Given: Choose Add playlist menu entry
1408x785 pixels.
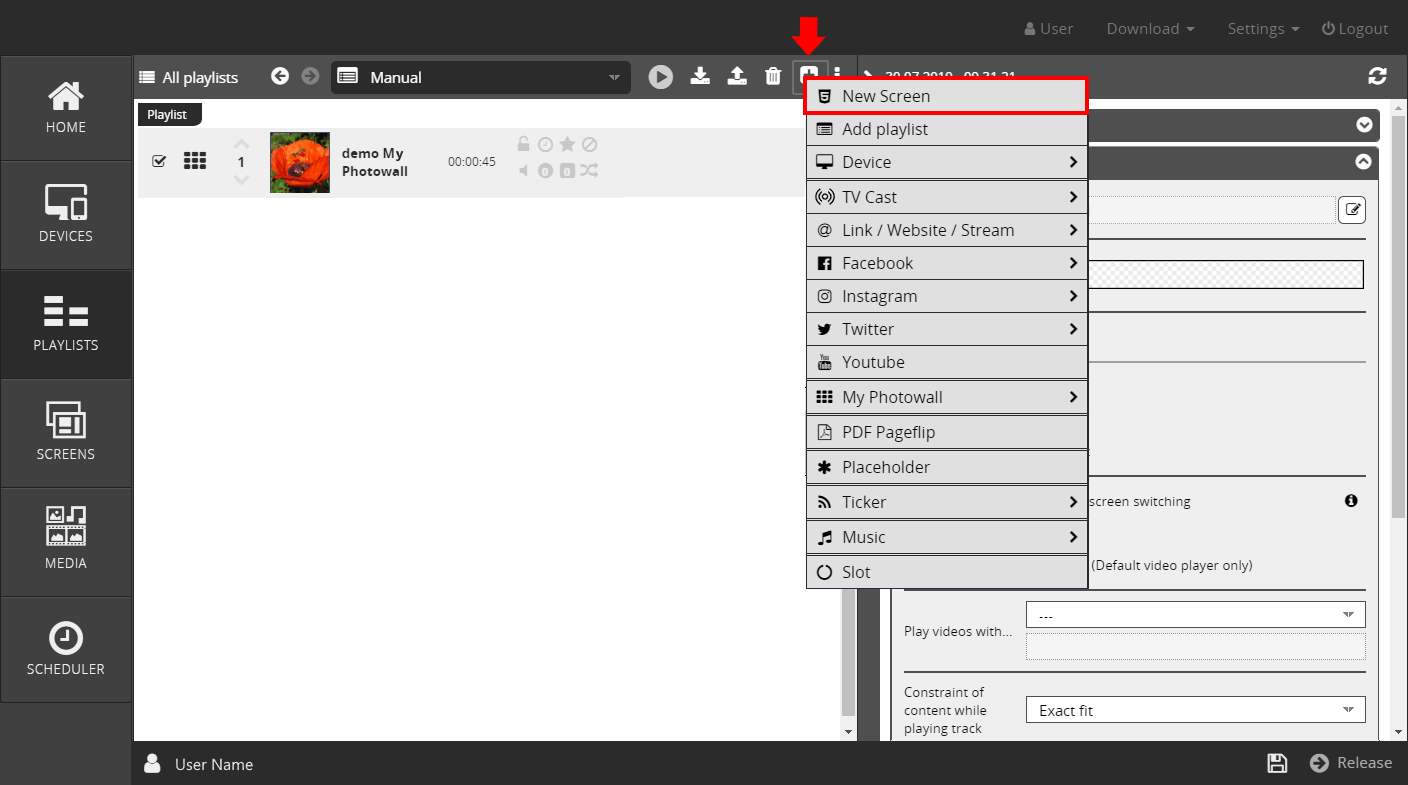Looking at the screenshot, I should 946,129.
